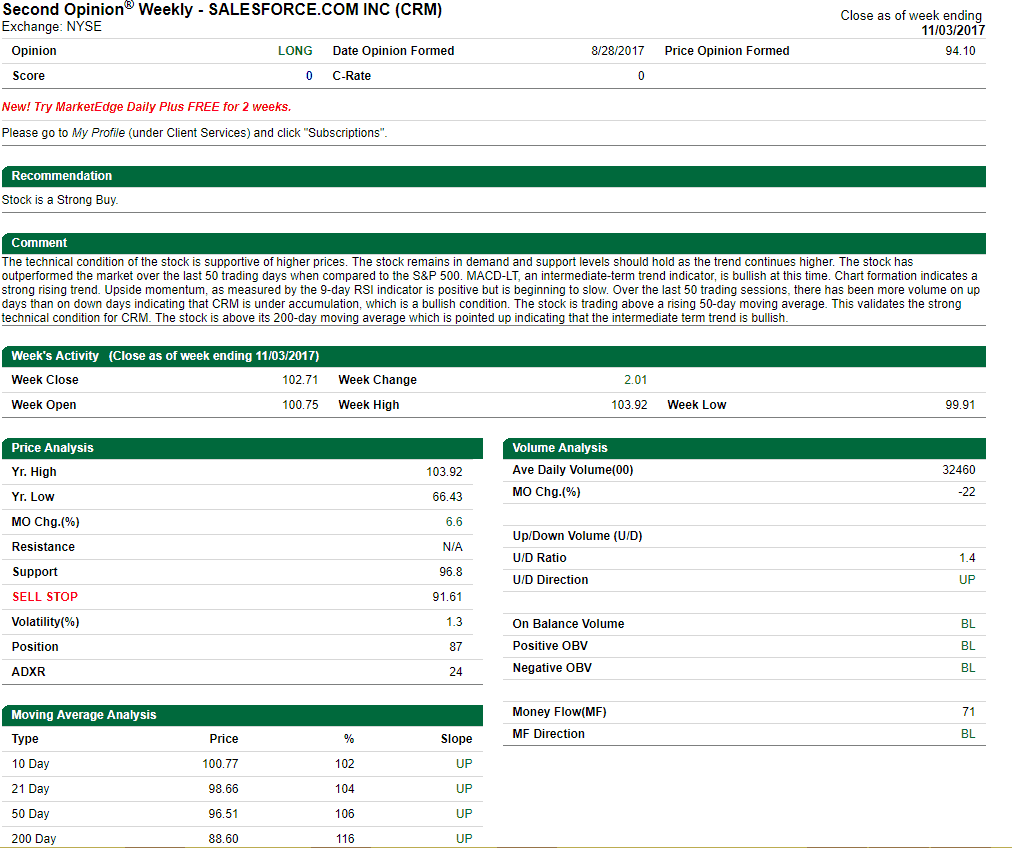Click the Moving Average Analysis header

tap(242, 715)
